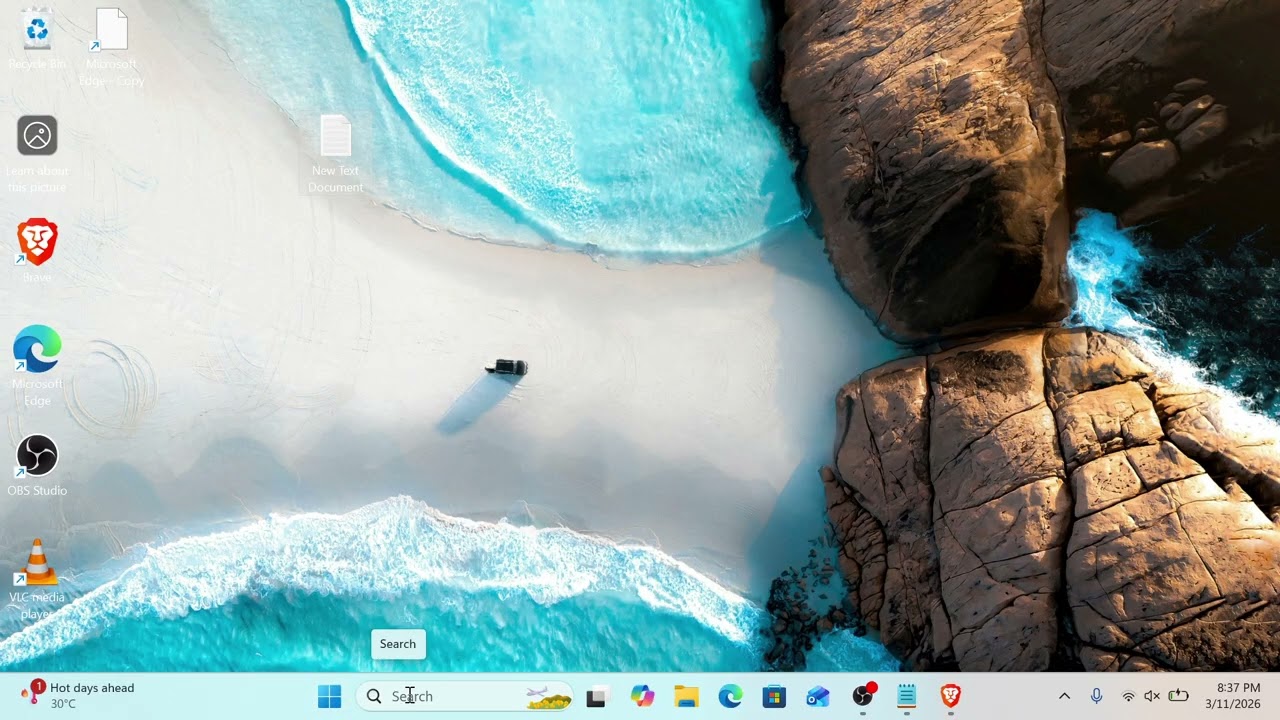Click the microphone tray icon
This screenshot has width=1280, height=720.
(x=1097, y=696)
